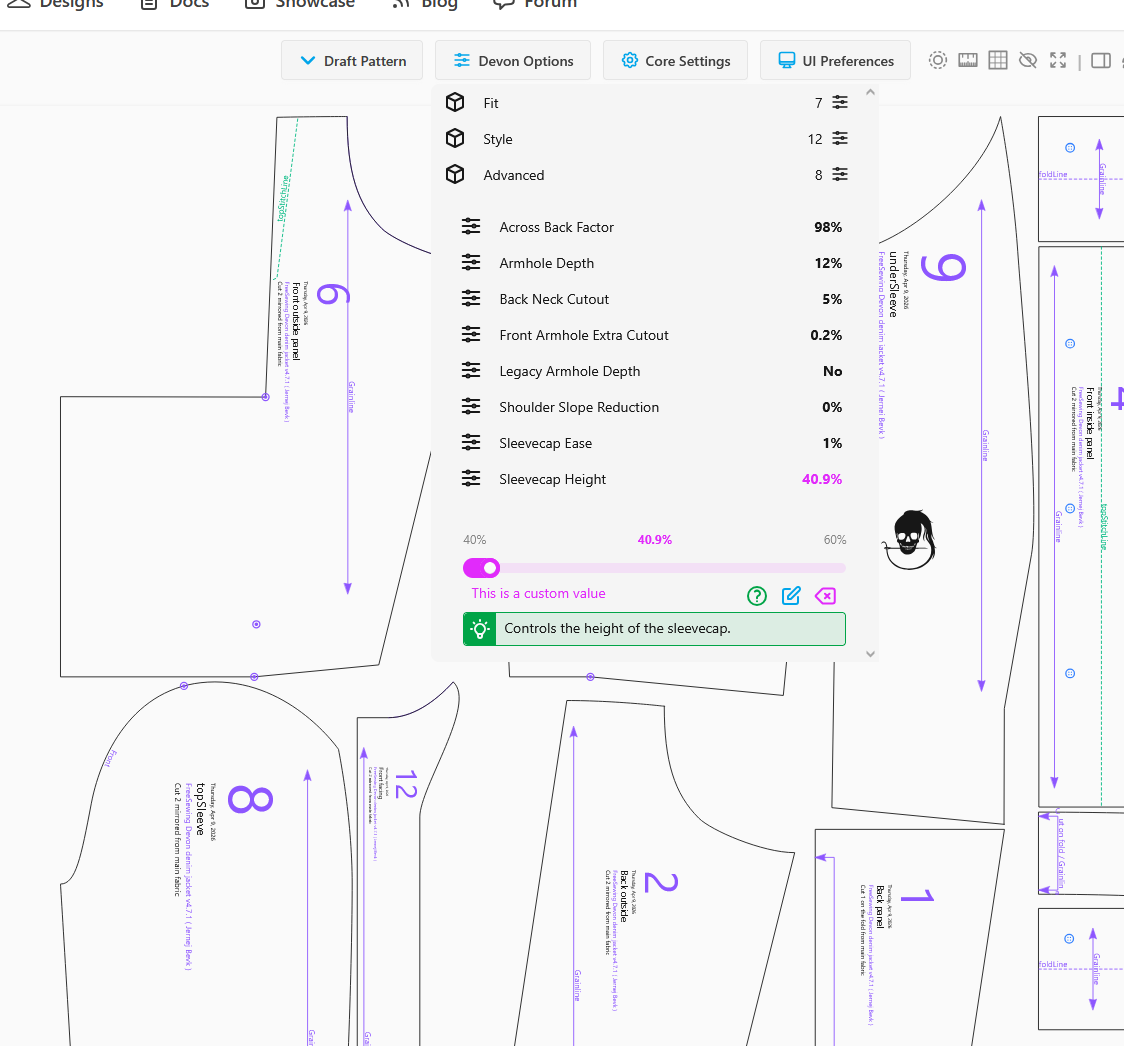Image resolution: width=1124 pixels, height=1046 pixels.
Task: Click the pencil edit-value icon
Action: tap(791, 596)
